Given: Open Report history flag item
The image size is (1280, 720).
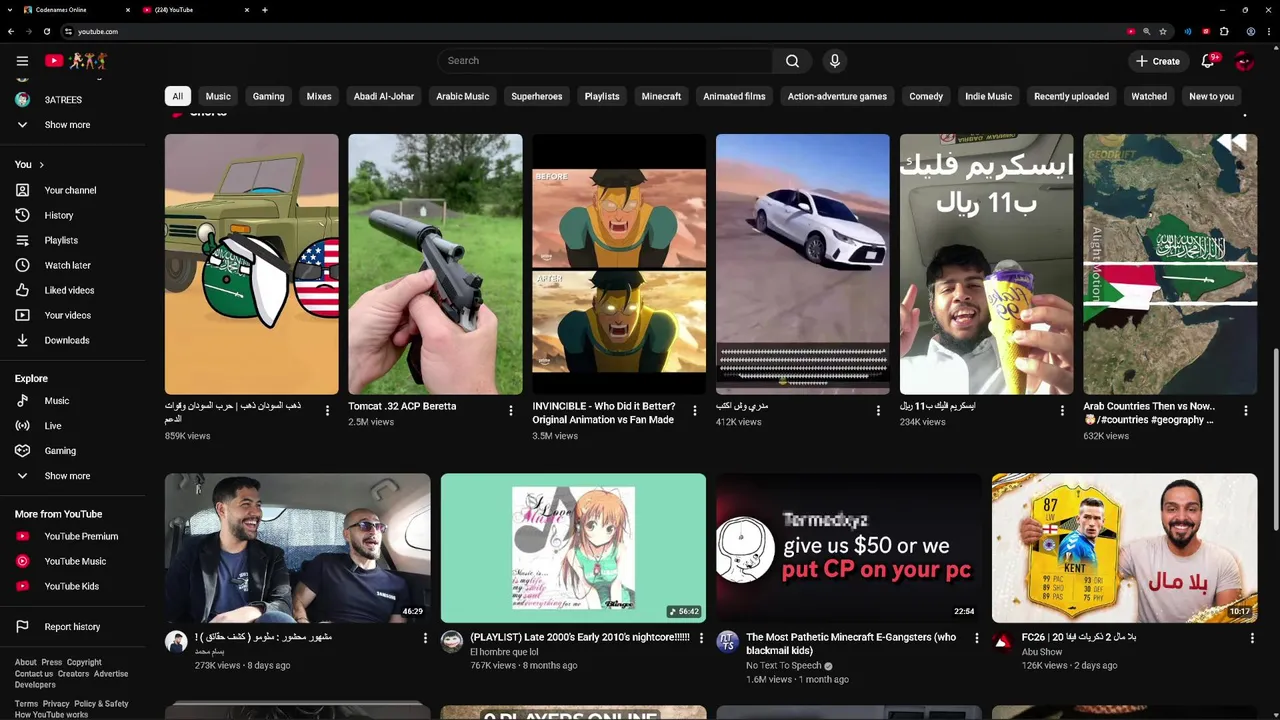Looking at the screenshot, I should coord(72,627).
